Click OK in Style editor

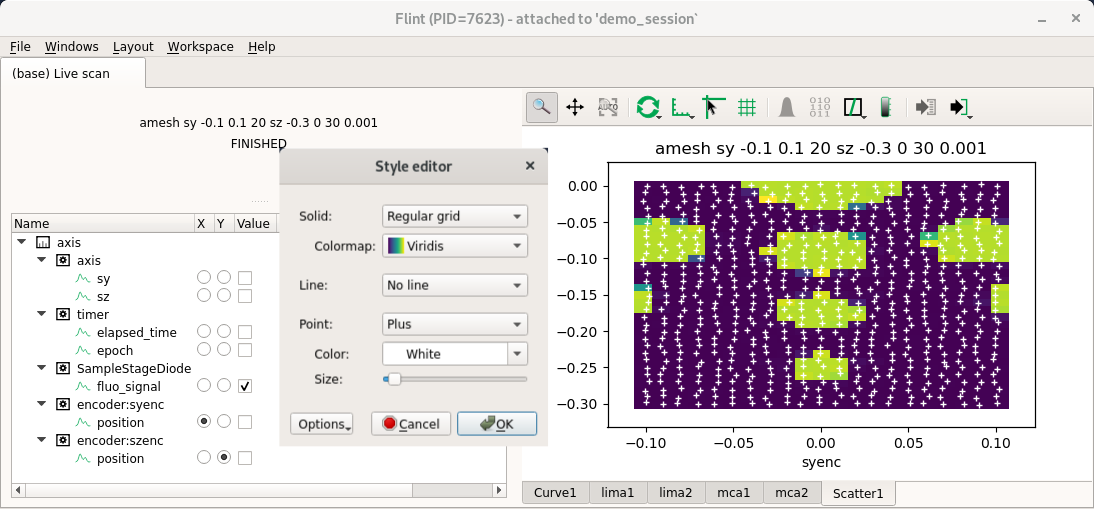tap(497, 424)
